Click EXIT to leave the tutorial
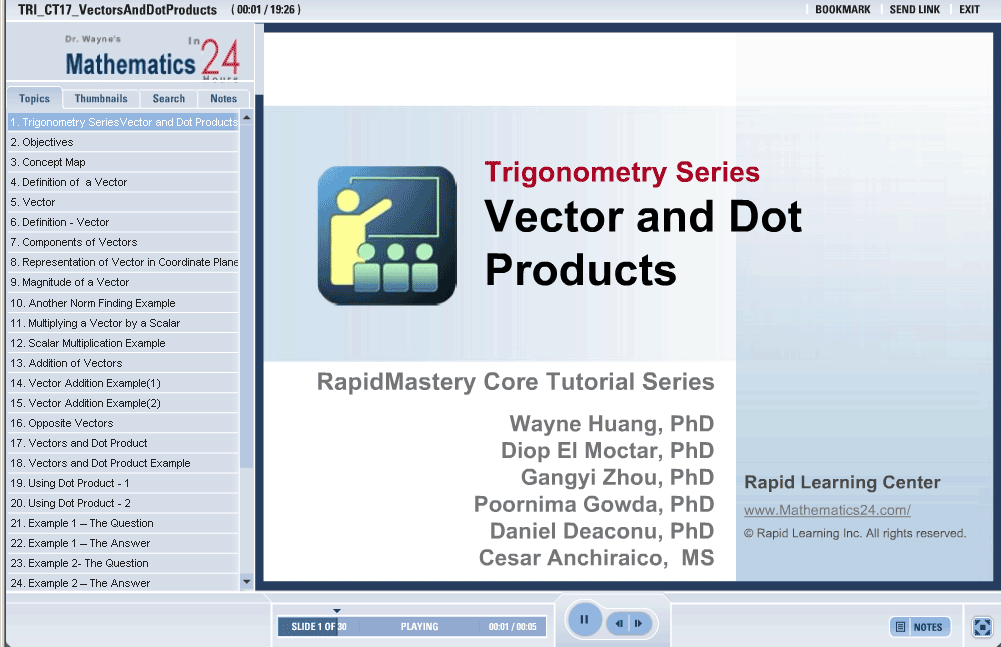The height and width of the screenshot is (647, 1001). 969,10
